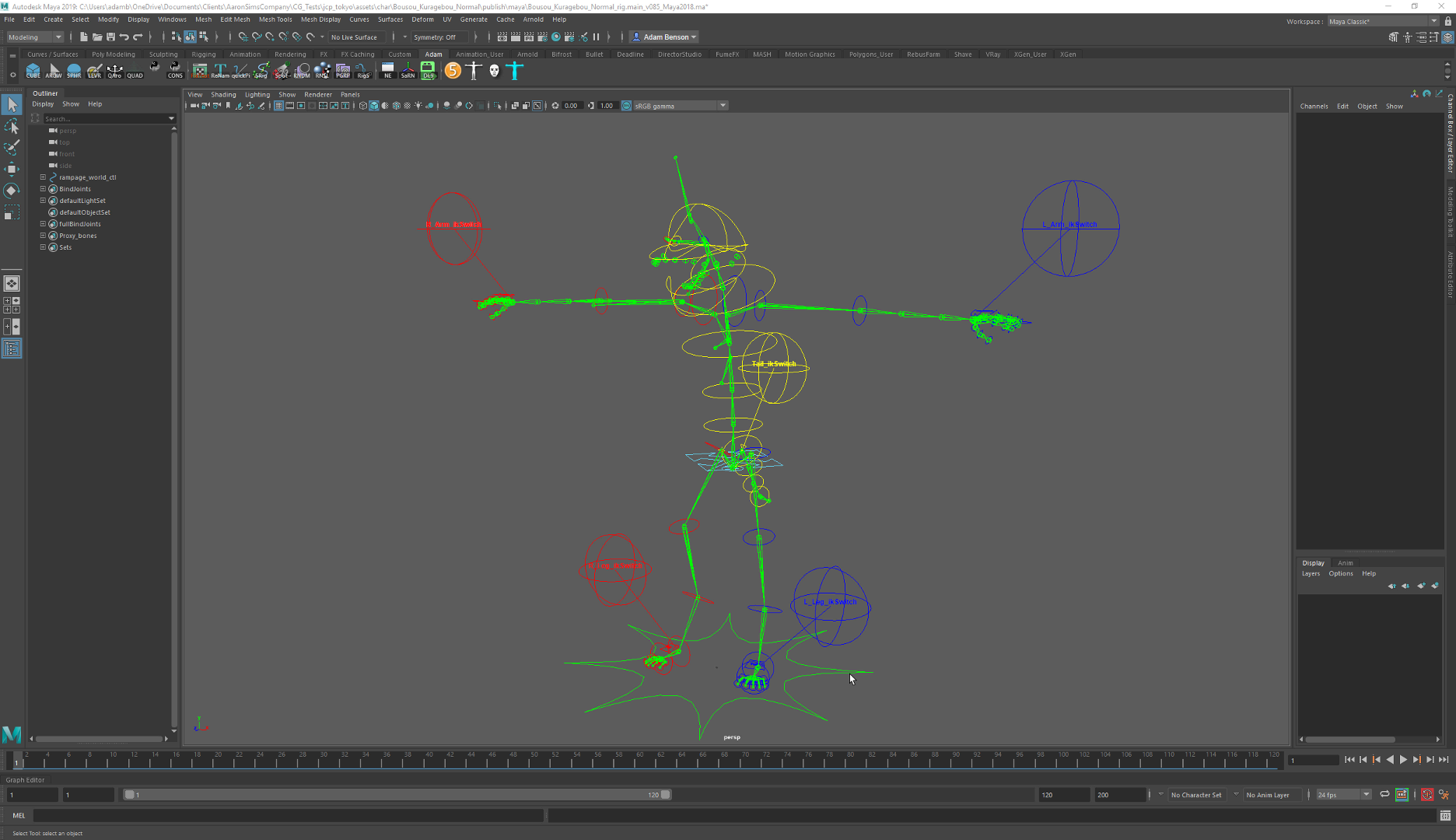The width and height of the screenshot is (1456, 840).
Task: Create a polygon cube from shelf
Action: point(33,71)
